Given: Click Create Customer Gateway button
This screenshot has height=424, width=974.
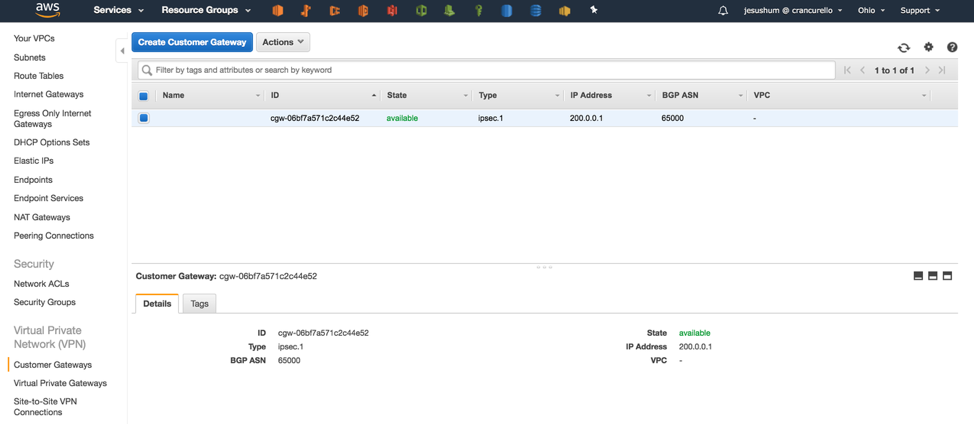Looking at the screenshot, I should point(192,42).
